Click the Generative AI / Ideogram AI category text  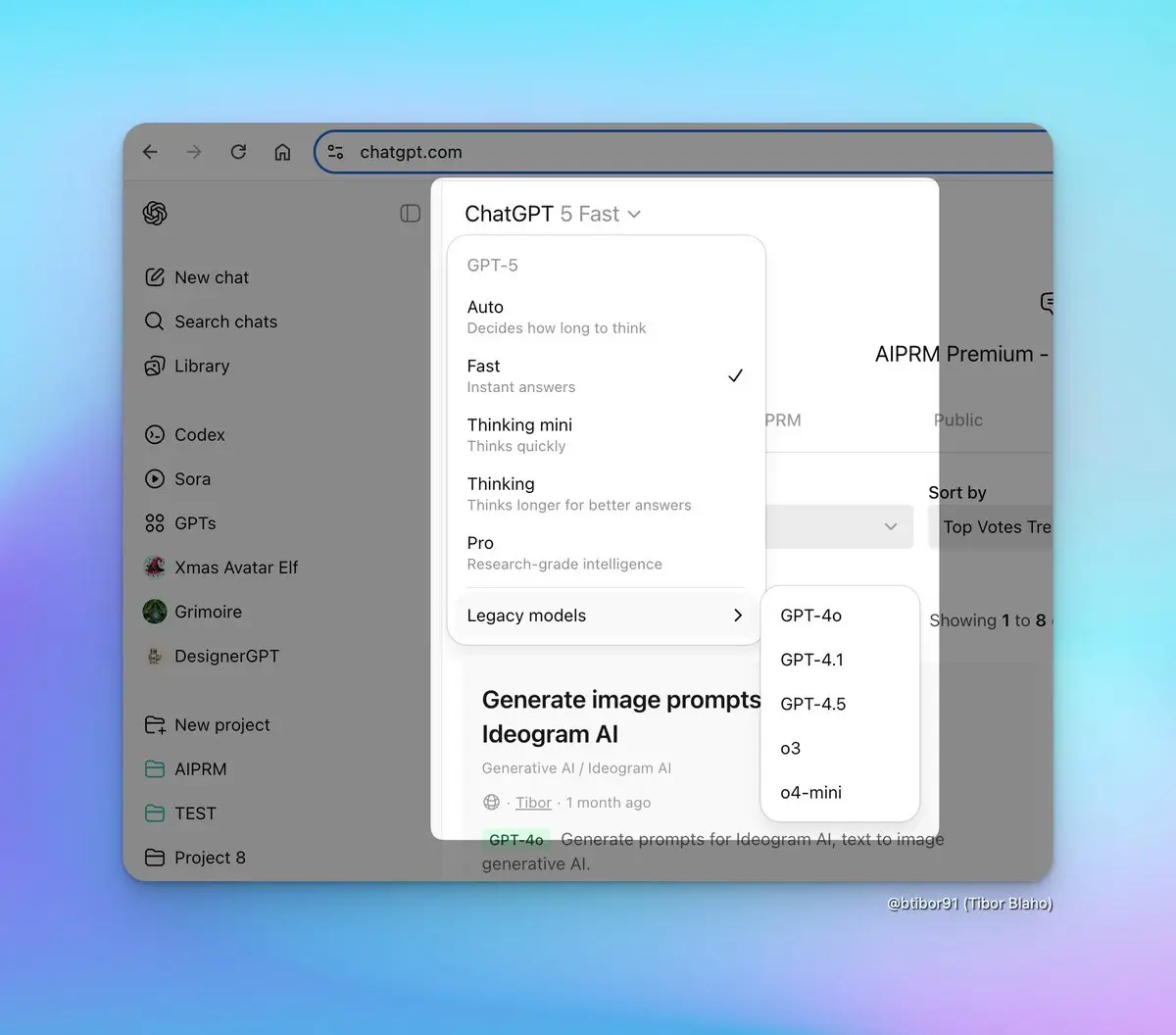(576, 768)
